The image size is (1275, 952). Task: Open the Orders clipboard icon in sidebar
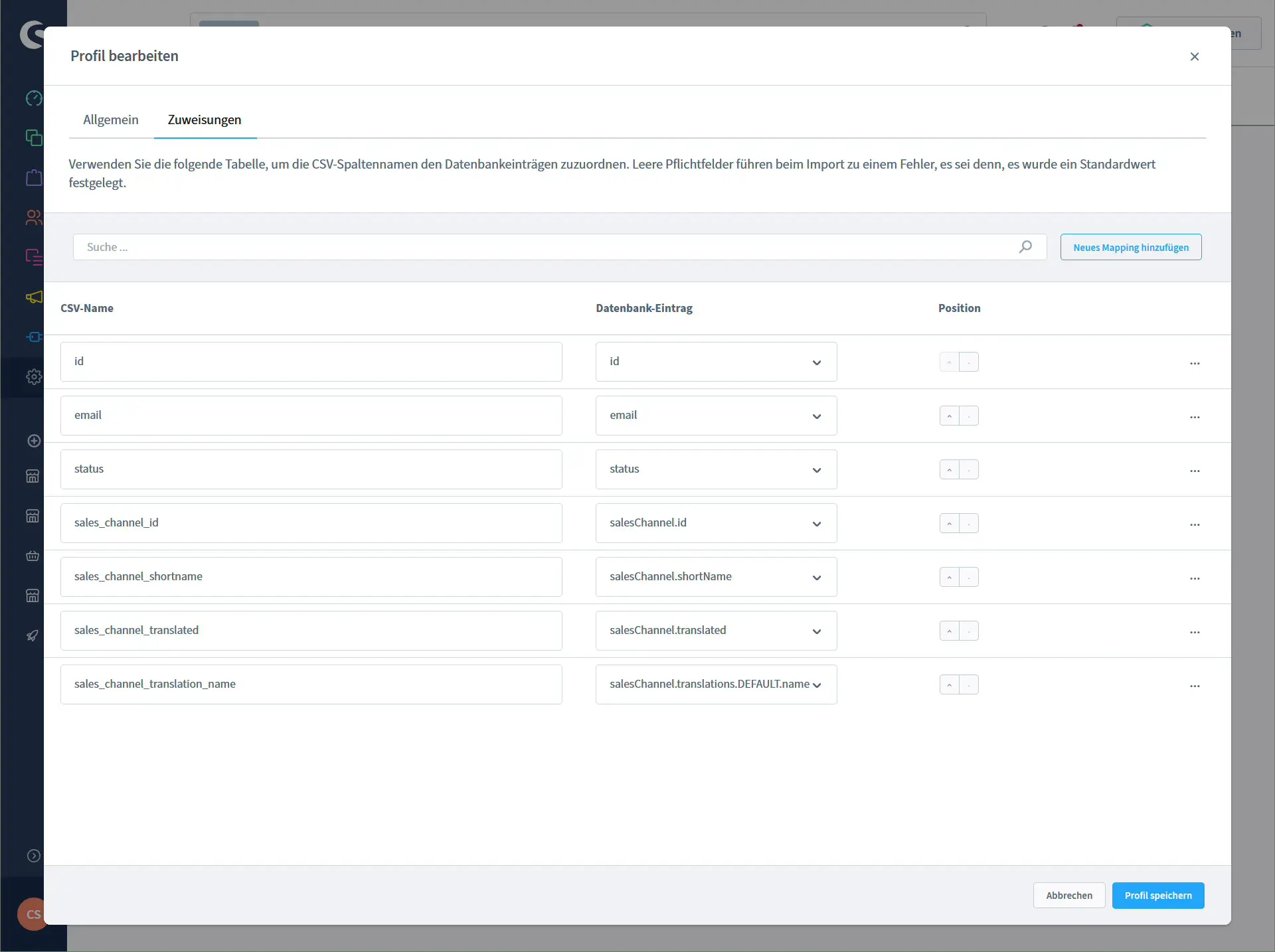tap(33, 178)
